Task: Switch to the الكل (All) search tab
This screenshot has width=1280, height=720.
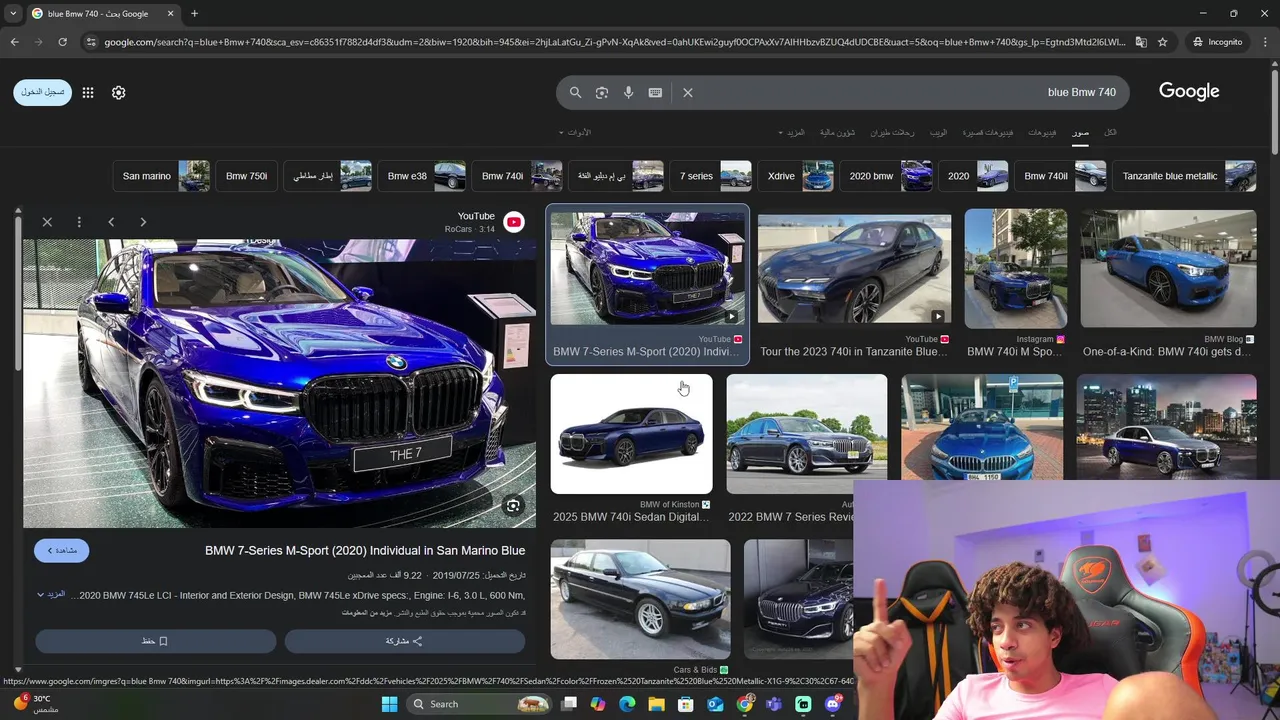Action: (1110, 132)
